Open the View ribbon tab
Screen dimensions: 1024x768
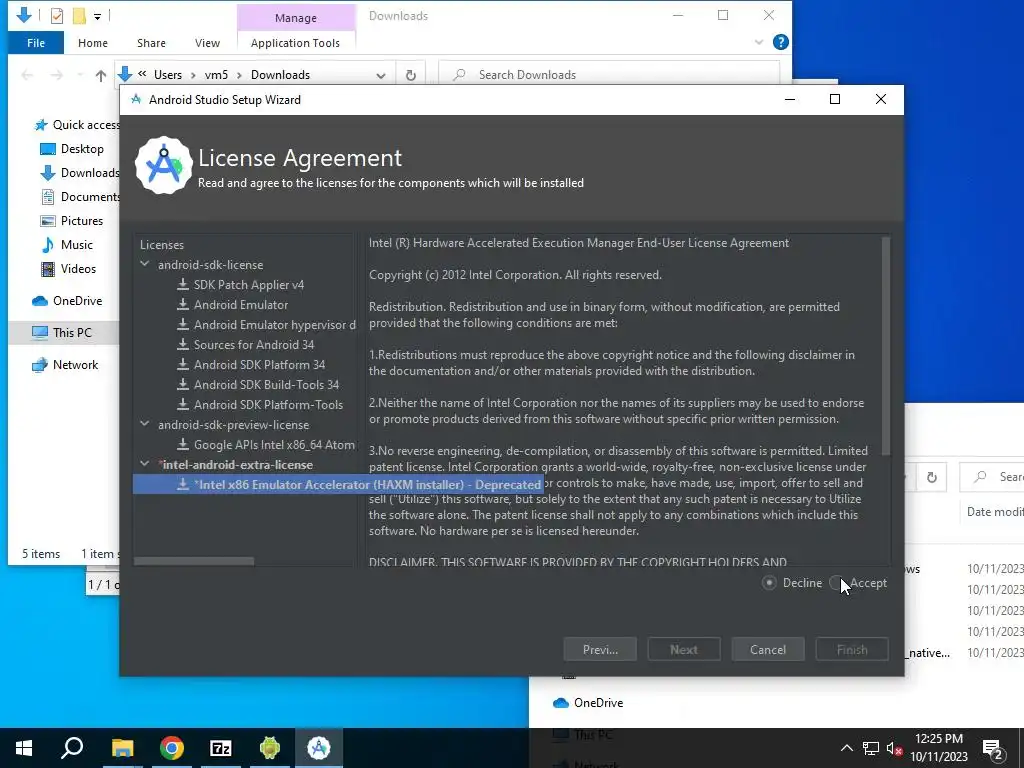pyautogui.click(x=207, y=42)
